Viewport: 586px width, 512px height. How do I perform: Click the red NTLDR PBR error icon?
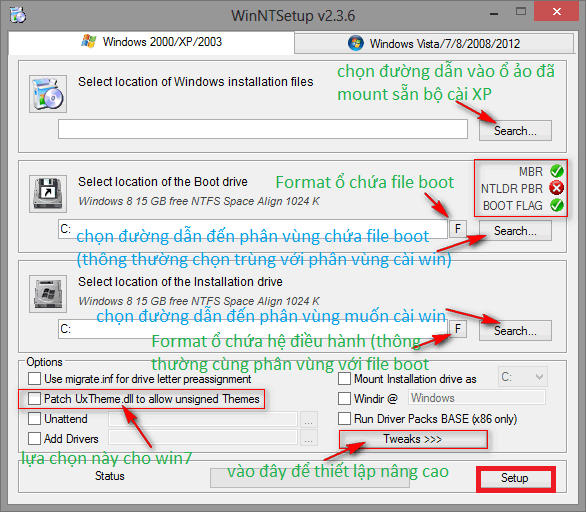point(556,188)
